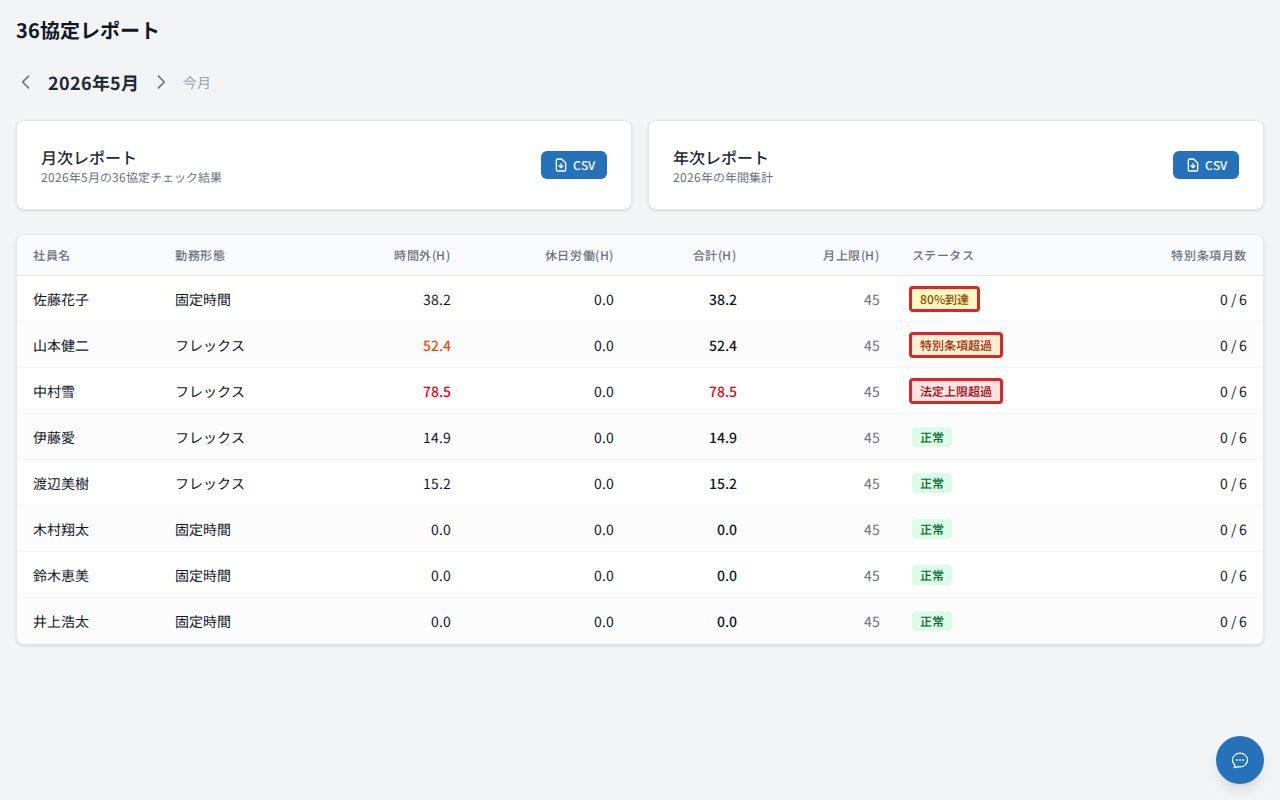Image resolution: width=1280 pixels, height=800 pixels.
Task: Click 正常 badge in 井上浩太 row
Action: point(932,621)
